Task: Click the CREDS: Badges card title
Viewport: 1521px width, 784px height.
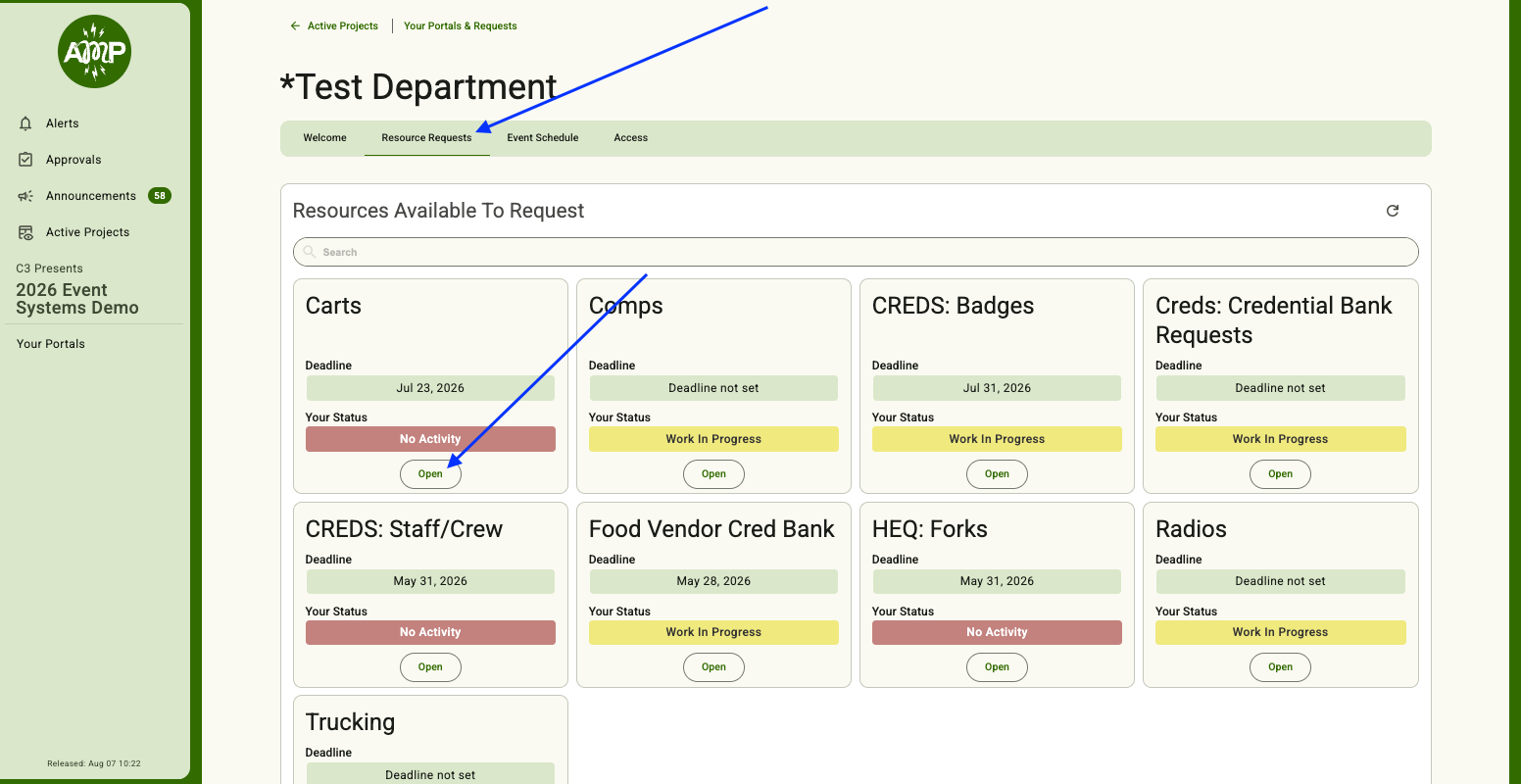Action: [953, 306]
